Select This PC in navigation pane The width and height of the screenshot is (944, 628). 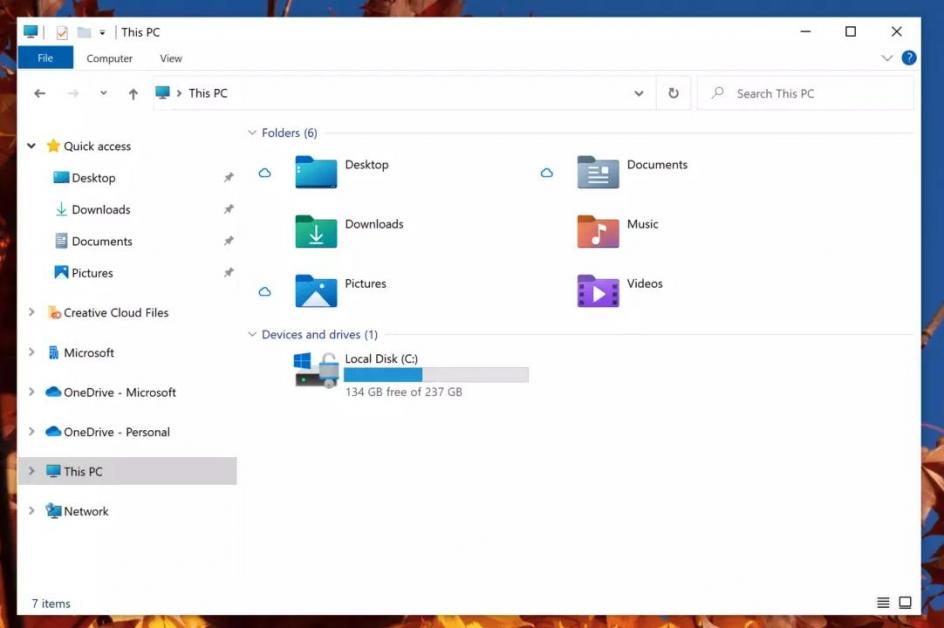pos(128,471)
